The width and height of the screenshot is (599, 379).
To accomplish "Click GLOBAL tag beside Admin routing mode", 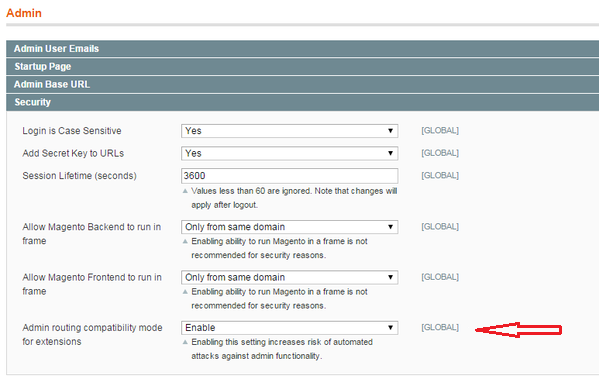I will 440,327.
